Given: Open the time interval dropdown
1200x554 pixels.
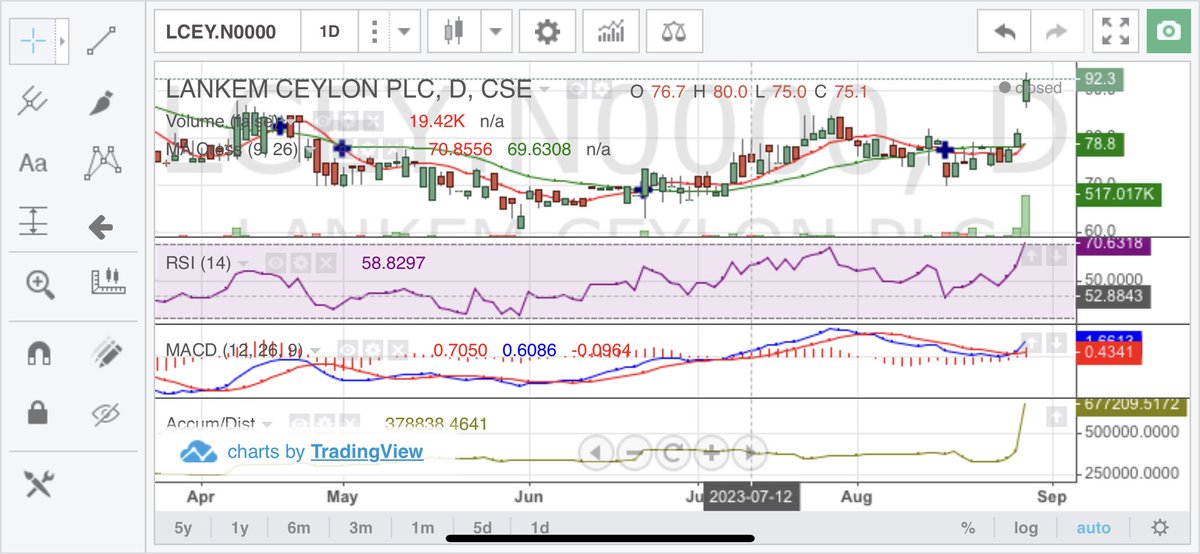Looking at the screenshot, I should 403,31.
